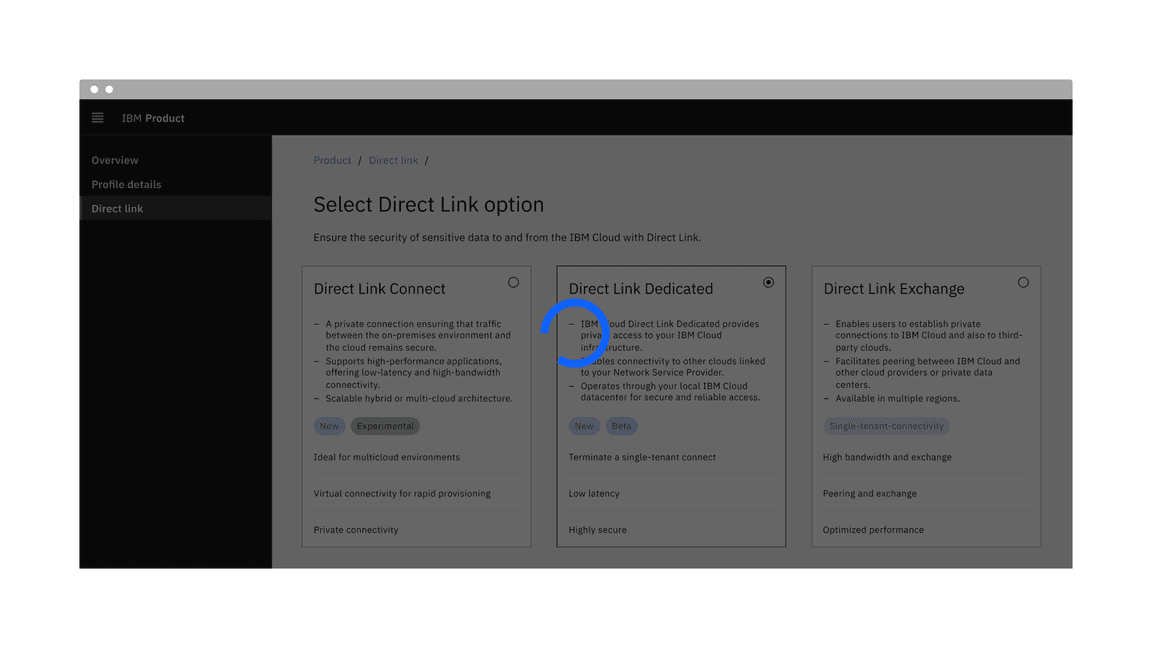Click the 'Single-tenant-connectivity' tag

[886, 426]
